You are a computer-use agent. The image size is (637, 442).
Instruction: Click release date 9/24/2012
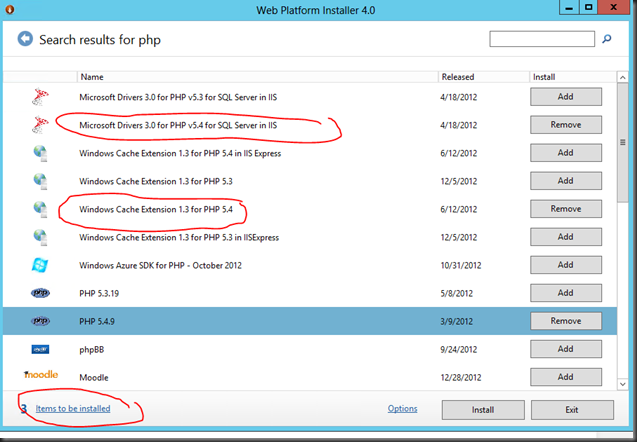click(459, 349)
